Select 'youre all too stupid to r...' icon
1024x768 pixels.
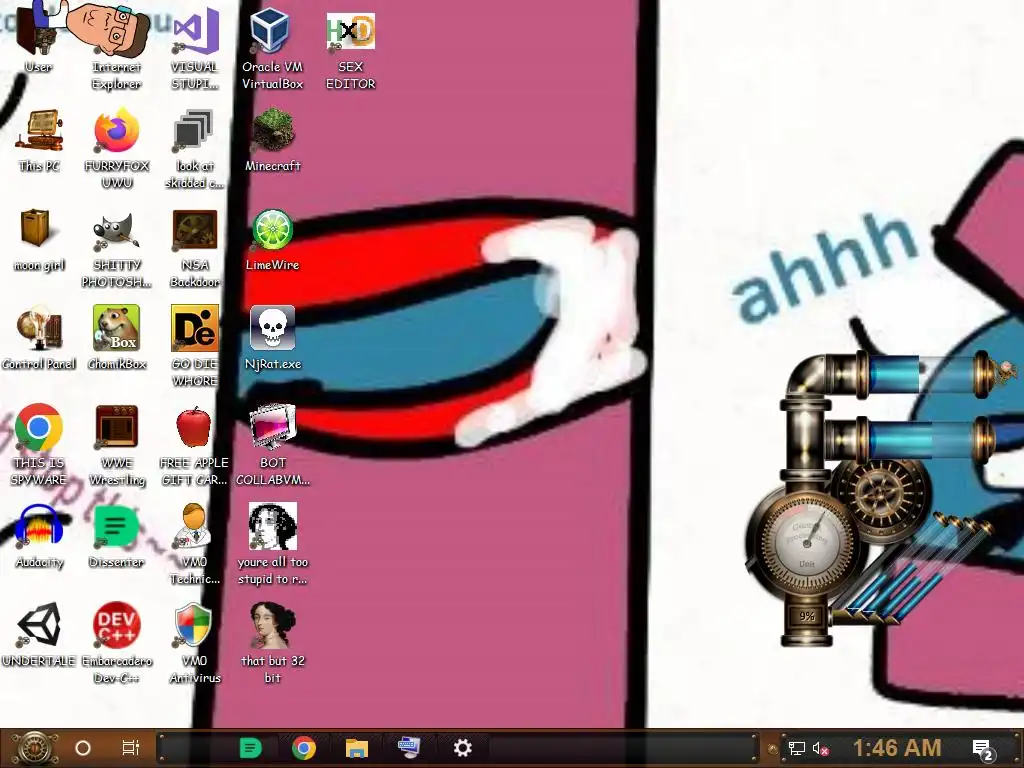[272, 545]
